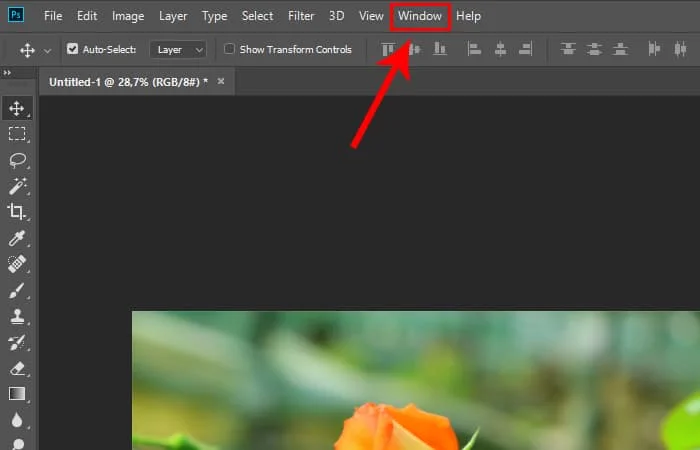Enable Show Transform Controls checkbox
This screenshot has height=450, width=700.
229,49
